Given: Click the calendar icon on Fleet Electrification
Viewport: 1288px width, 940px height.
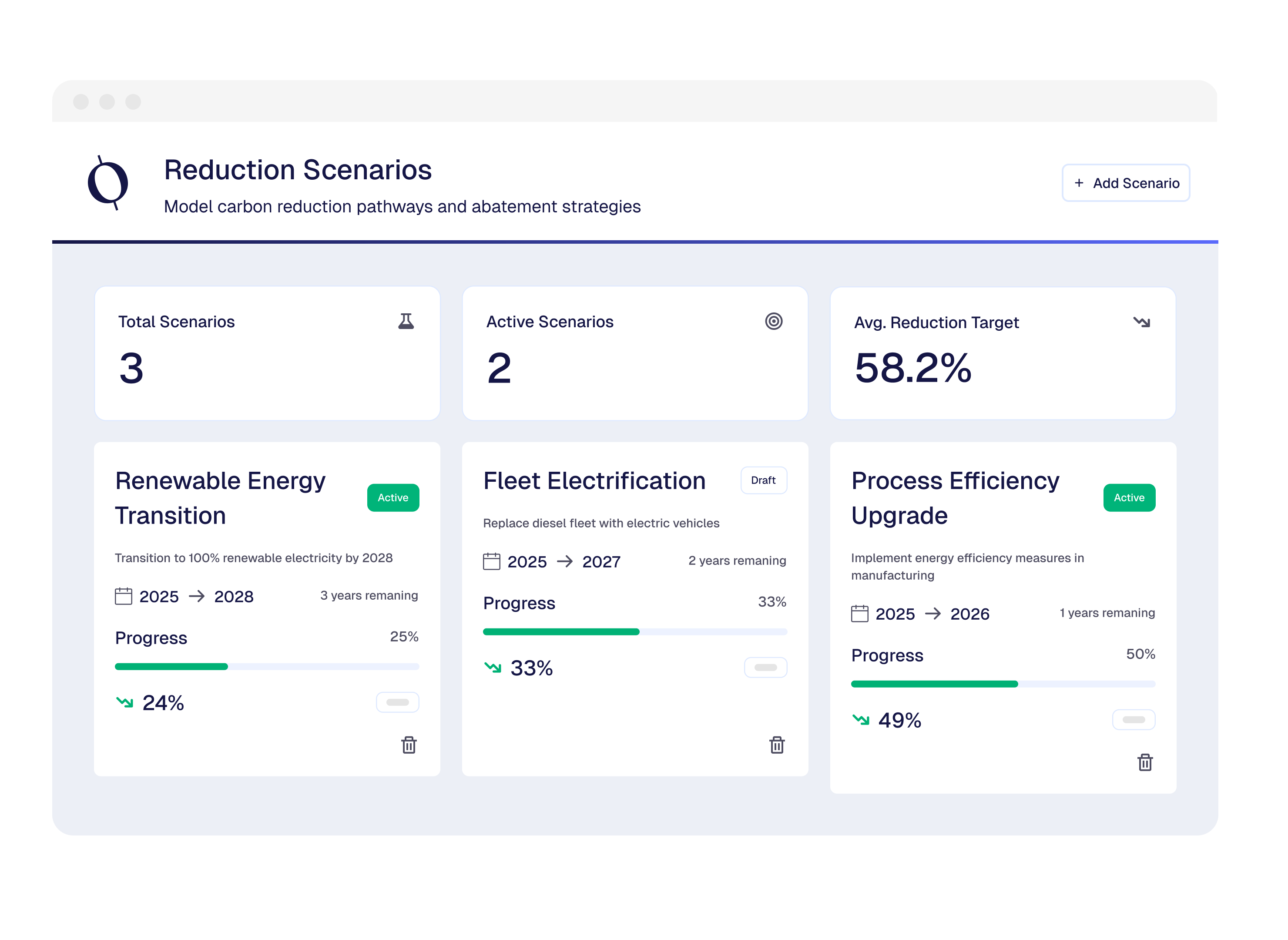Looking at the screenshot, I should click(x=492, y=562).
